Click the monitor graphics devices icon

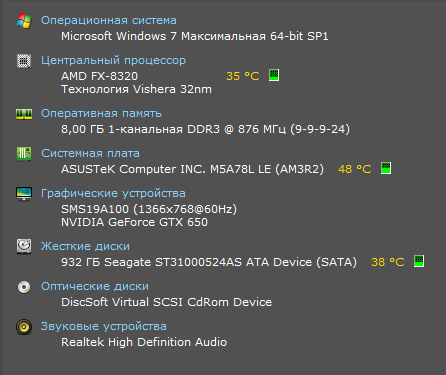(x=24, y=194)
